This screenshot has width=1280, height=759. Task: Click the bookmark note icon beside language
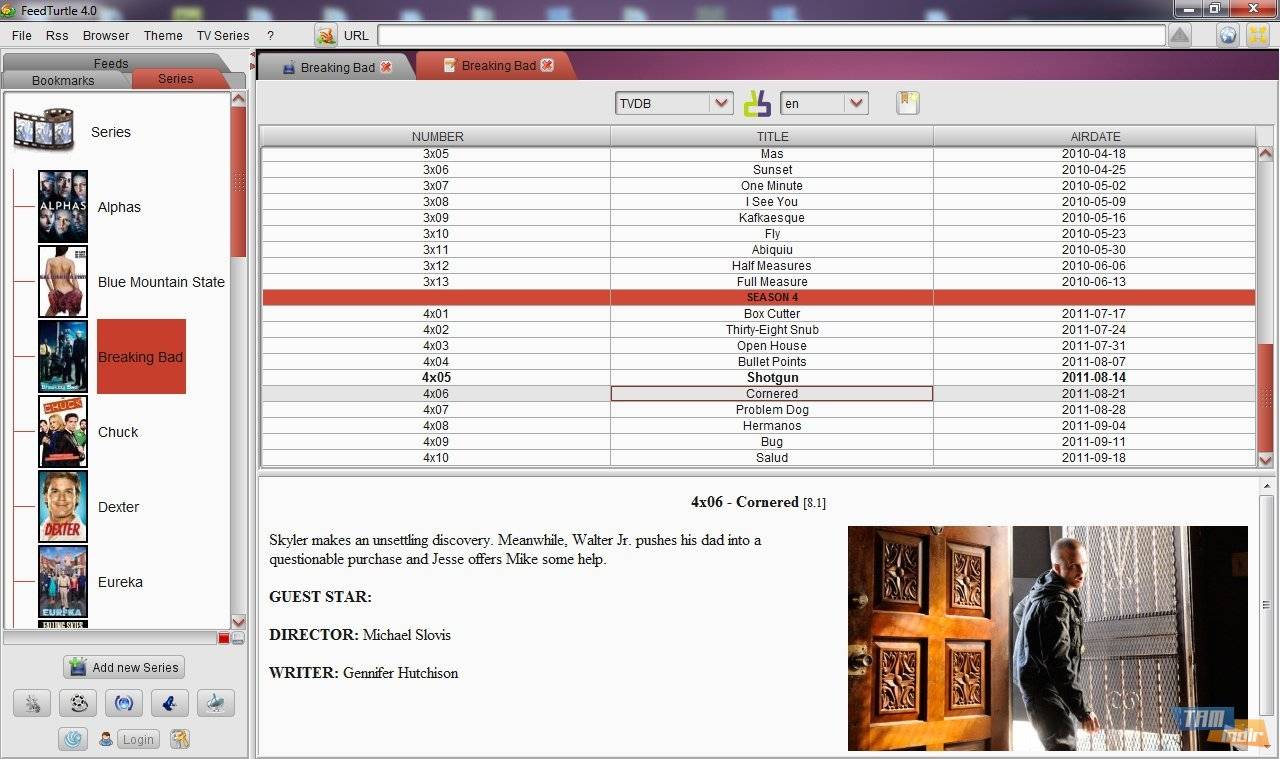907,103
